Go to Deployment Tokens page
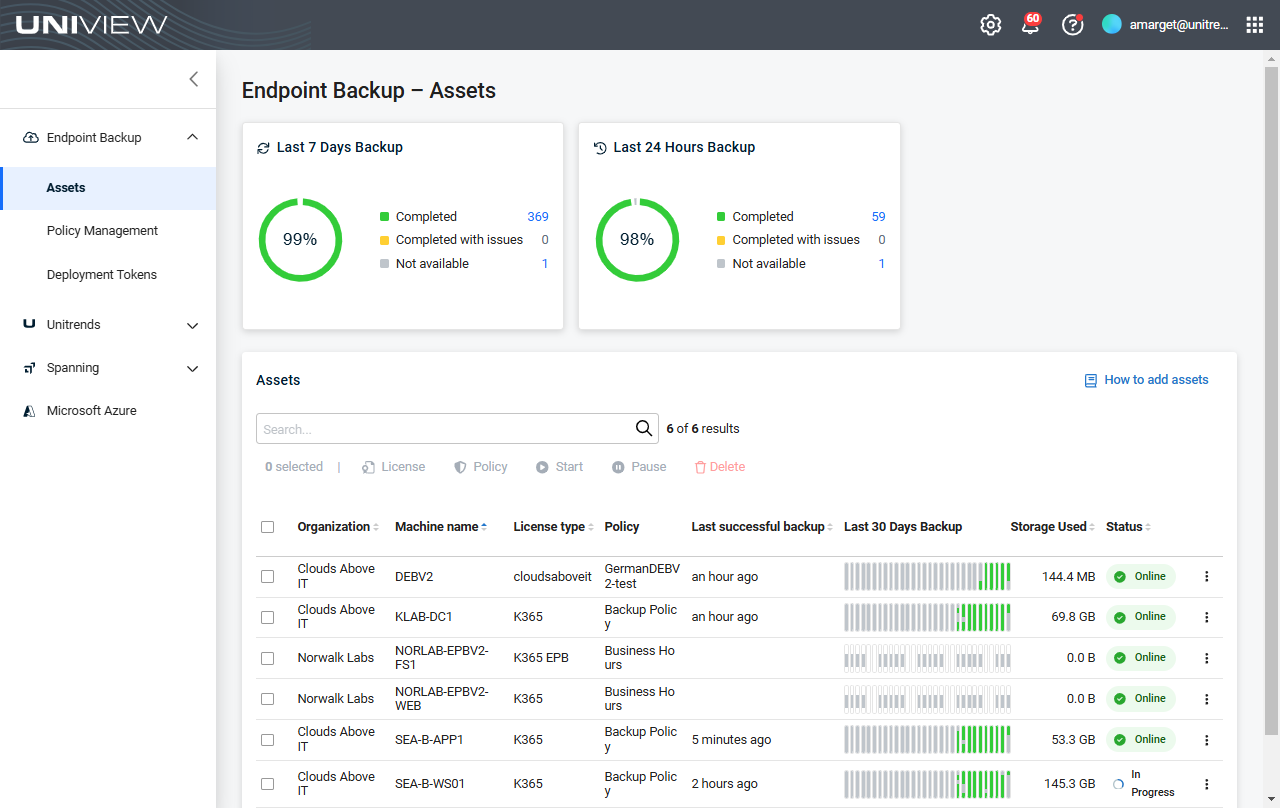 [x=101, y=275]
